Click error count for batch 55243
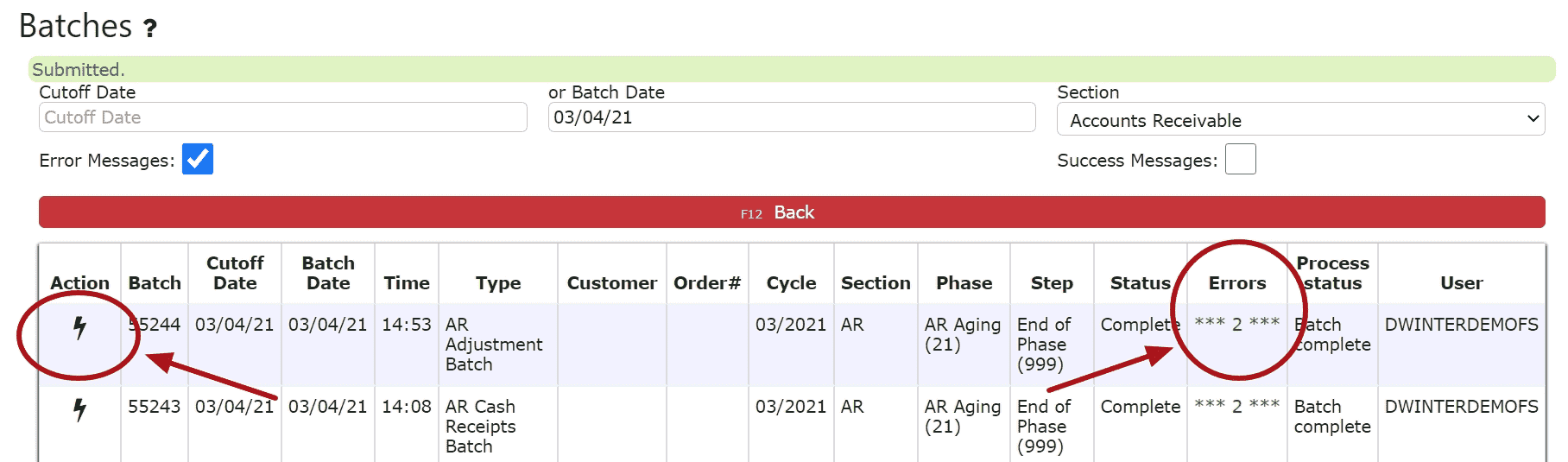This screenshot has height=462, width=1568. click(1236, 407)
